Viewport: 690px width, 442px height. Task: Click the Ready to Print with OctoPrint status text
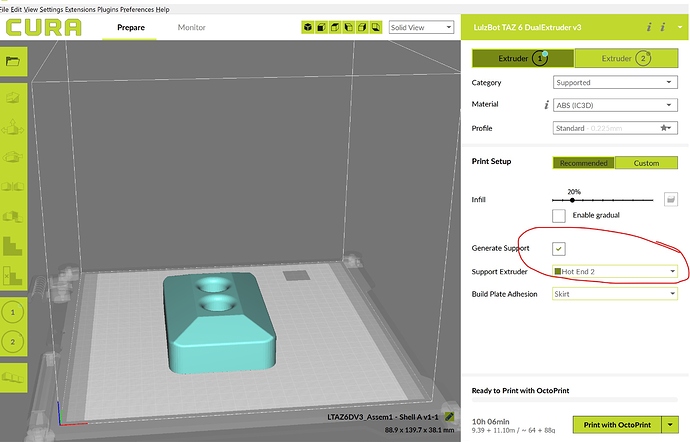tap(520, 390)
